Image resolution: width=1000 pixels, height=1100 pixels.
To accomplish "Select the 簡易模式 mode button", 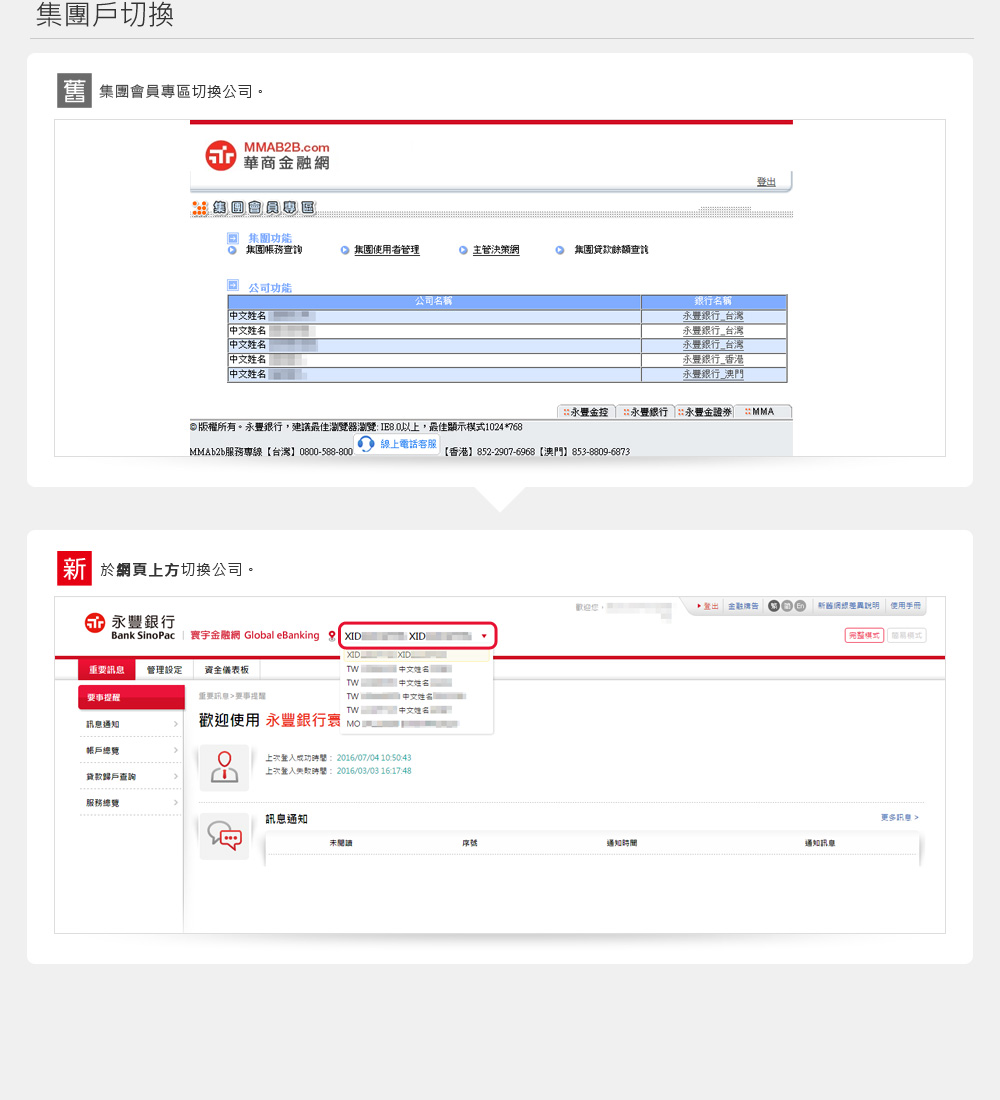I will 907,636.
